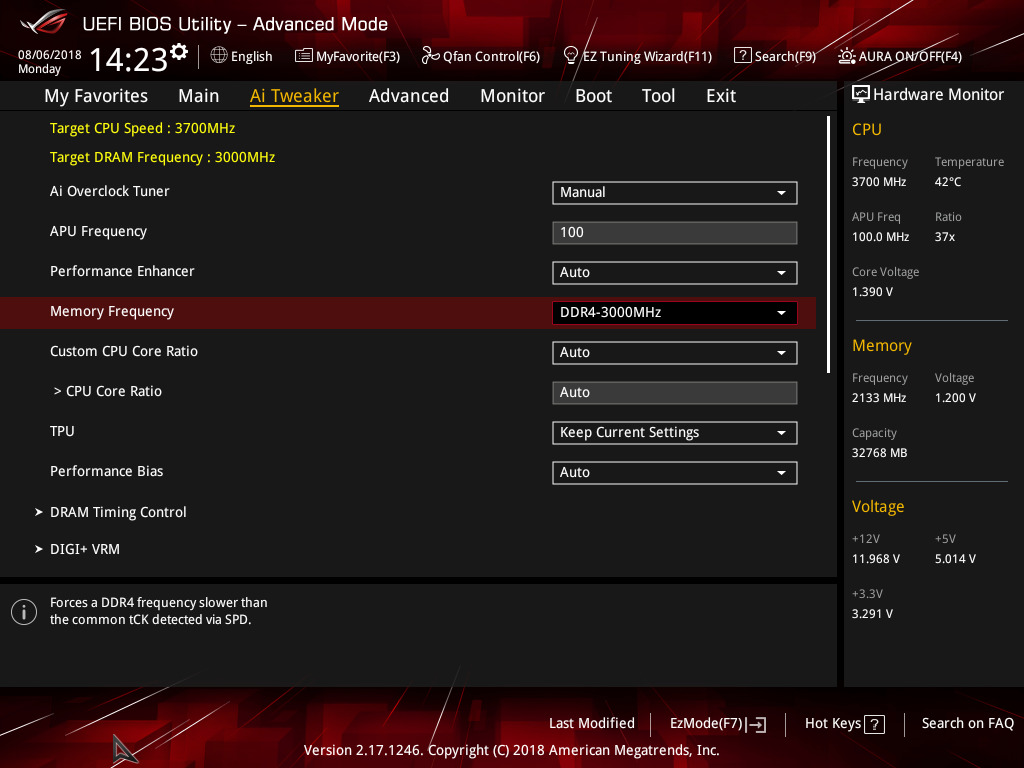The width and height of the screenshot is (1024, 768).
Task: Open the Custom CPU Core Ratio dropdown
Action: click(675, 353)
